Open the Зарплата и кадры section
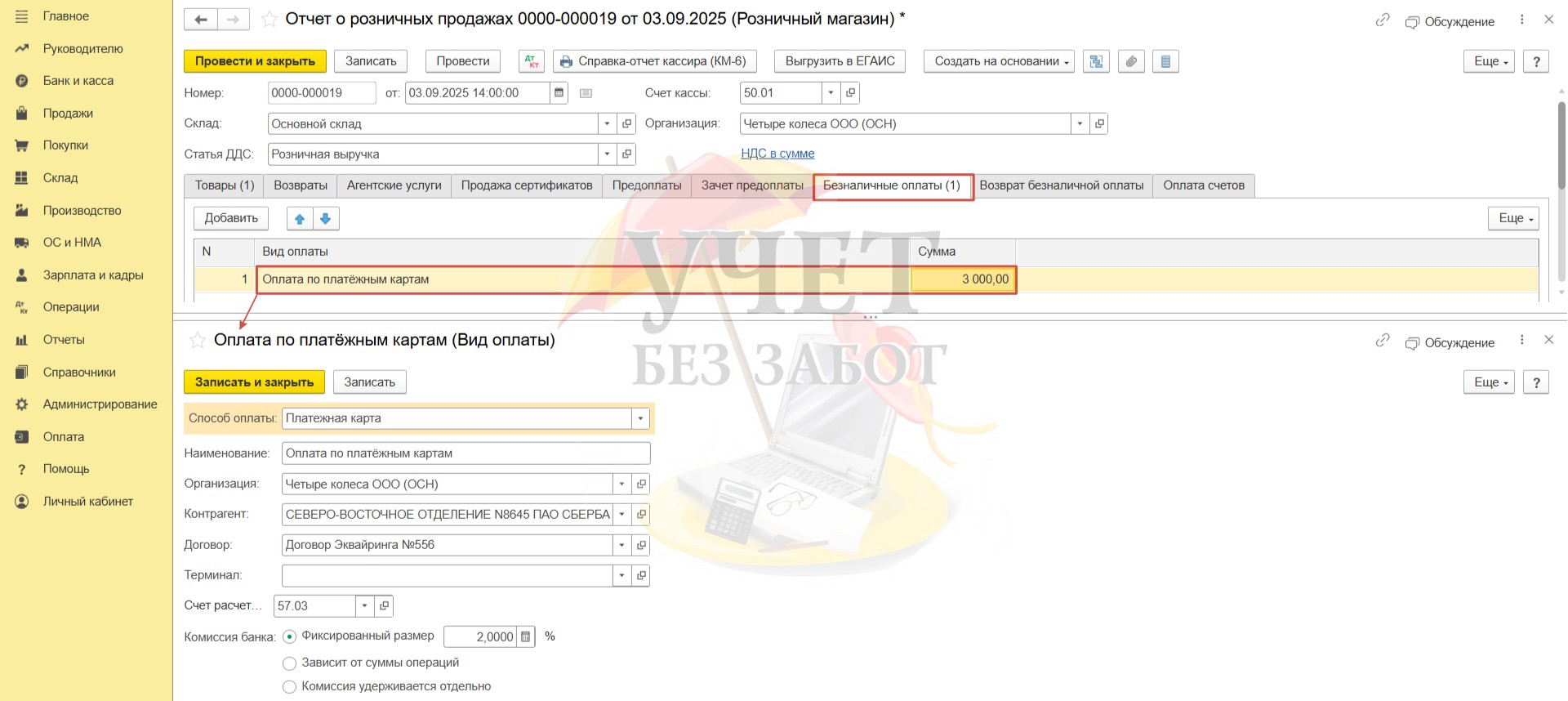The image size is (1568, 701). pyautogui.click(x=93, y=275)
